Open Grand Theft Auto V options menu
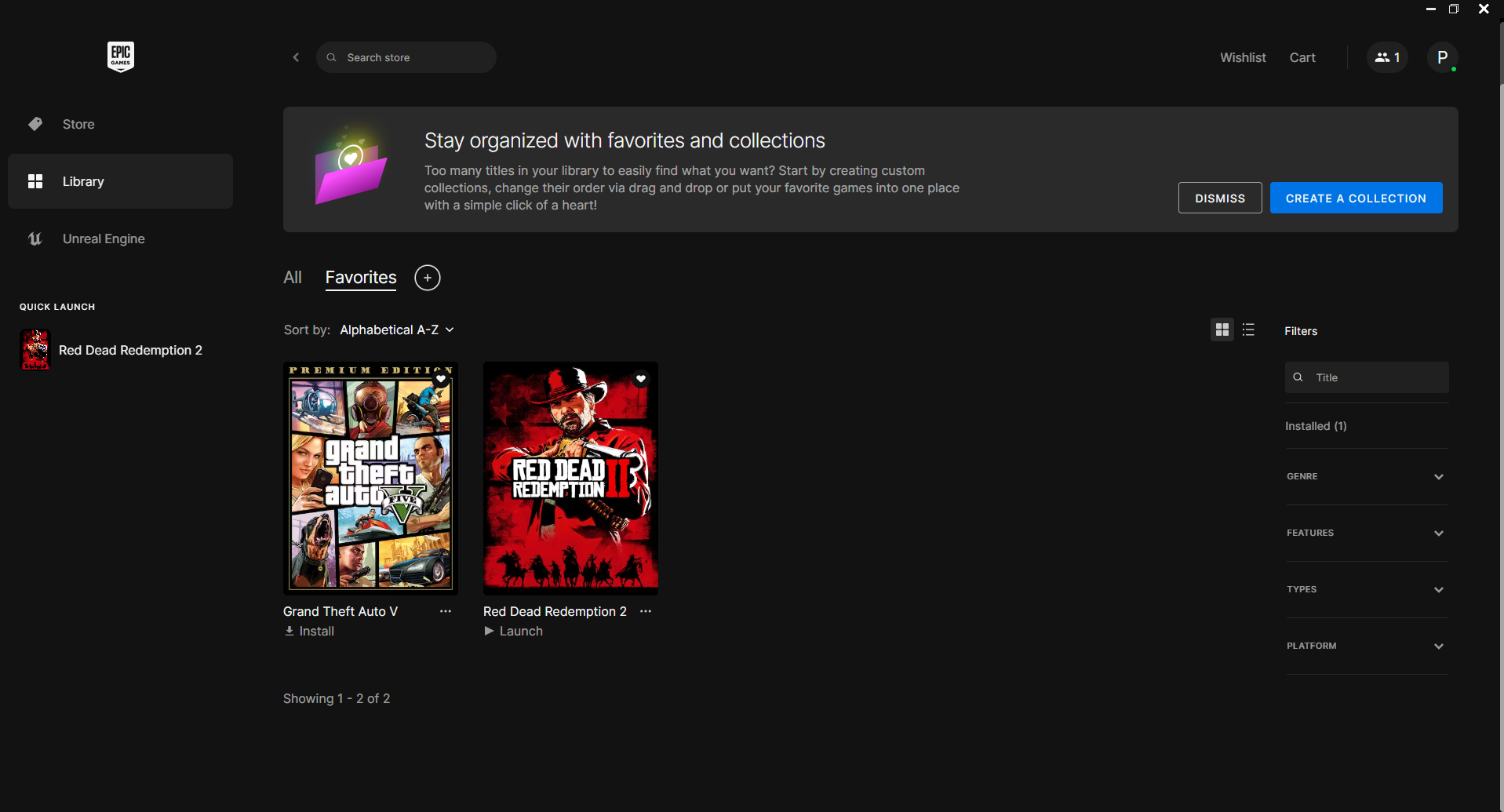 [446, 611]
